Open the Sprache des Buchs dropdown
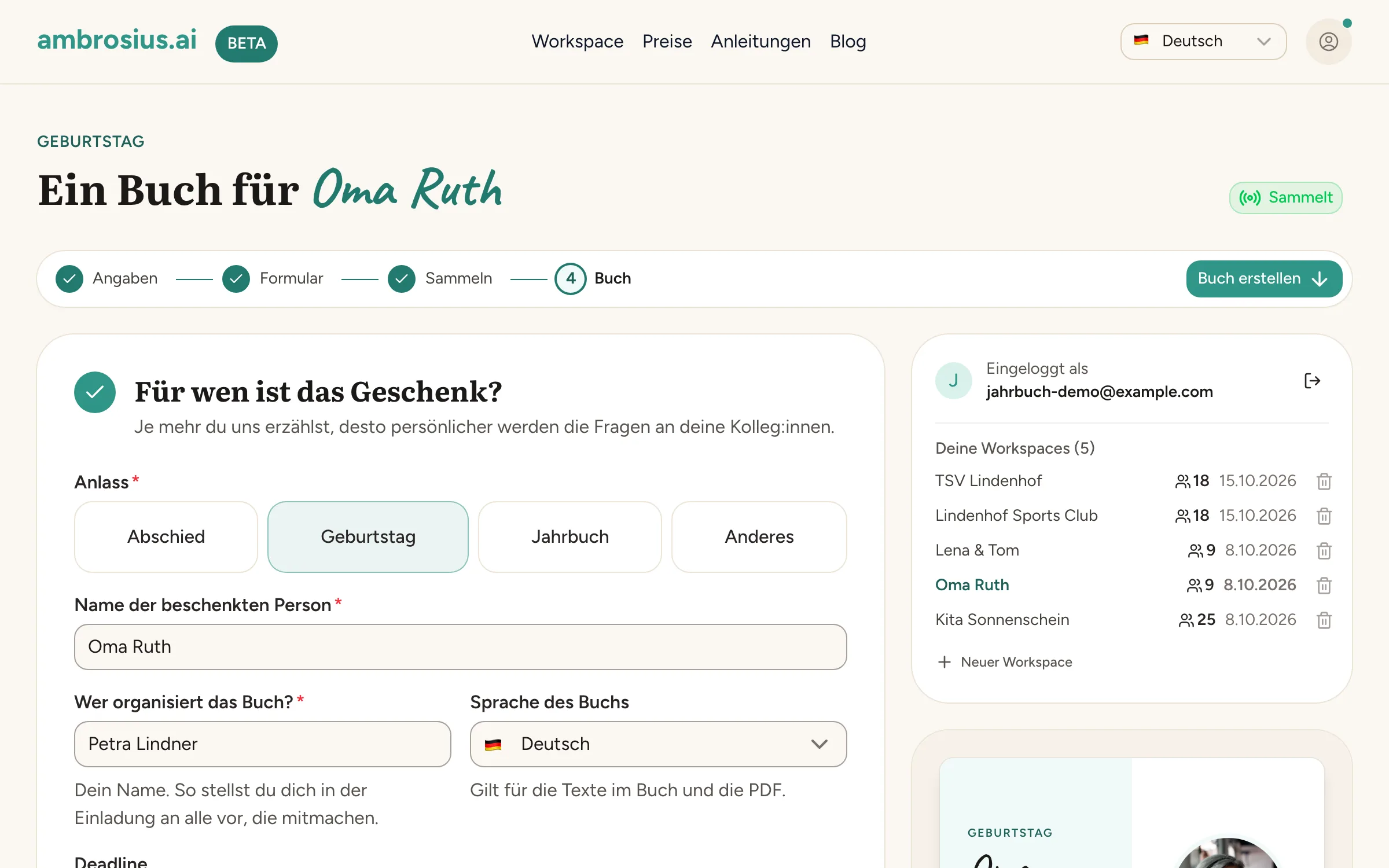The height and width of the screenshot is (868, 1389). (x=659, y=744)
